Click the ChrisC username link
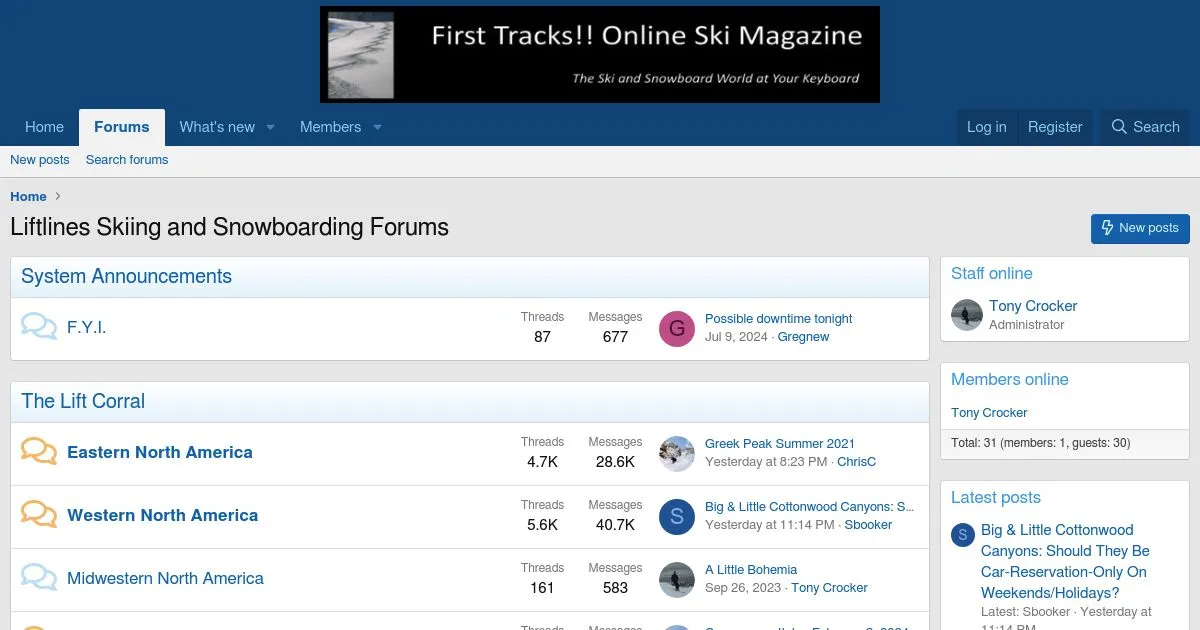 (x=856, y=462)
